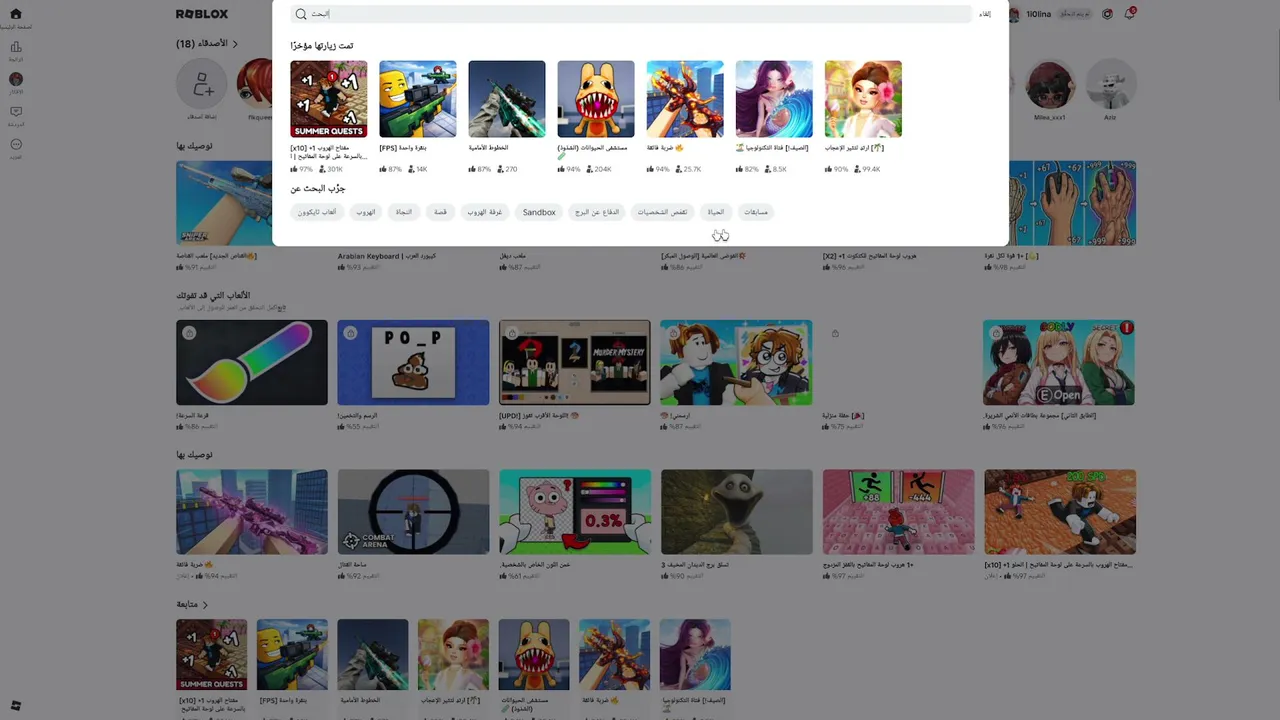Open the Robux icon in the top bar

click(x=1107, y=14)
